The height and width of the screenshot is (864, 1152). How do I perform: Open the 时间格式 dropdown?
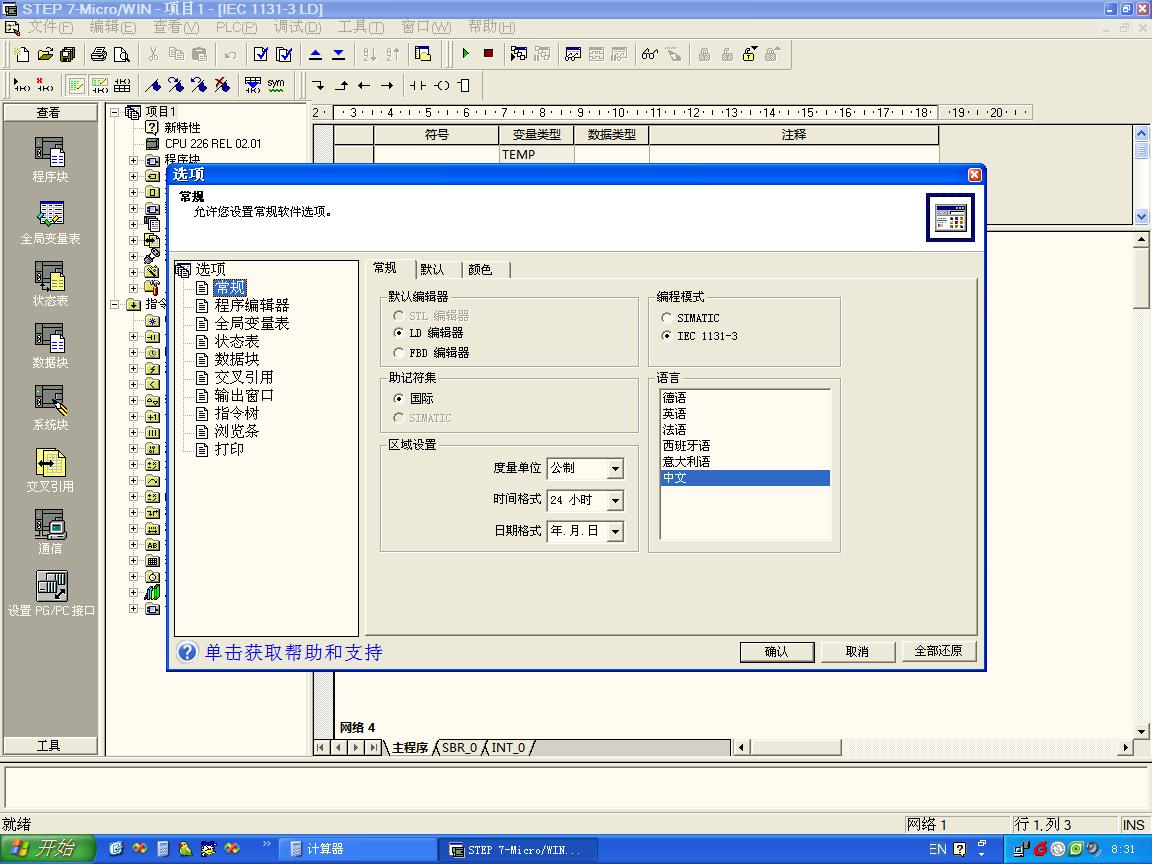[x=615, y=500]
